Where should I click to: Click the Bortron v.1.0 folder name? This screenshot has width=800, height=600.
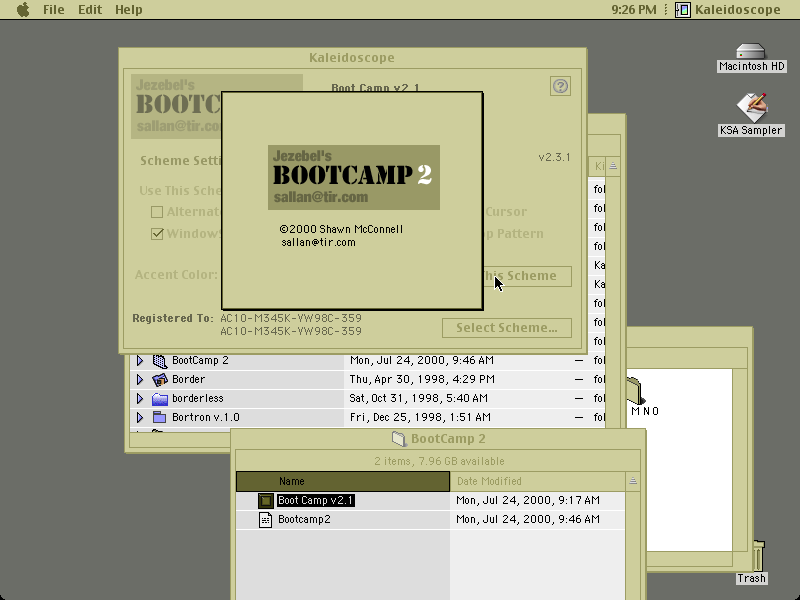[x=206, y=417]
